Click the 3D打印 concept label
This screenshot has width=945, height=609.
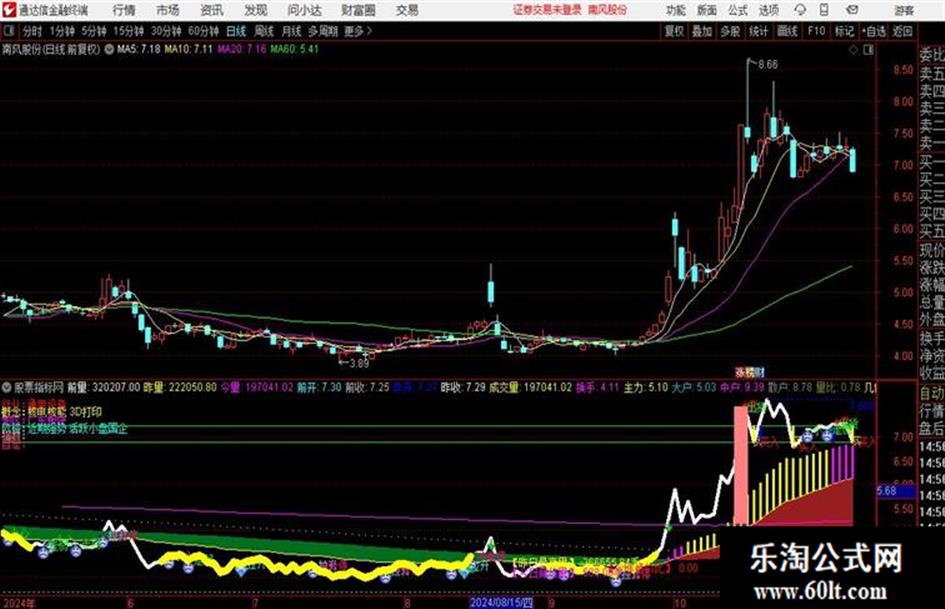[86, 413]
